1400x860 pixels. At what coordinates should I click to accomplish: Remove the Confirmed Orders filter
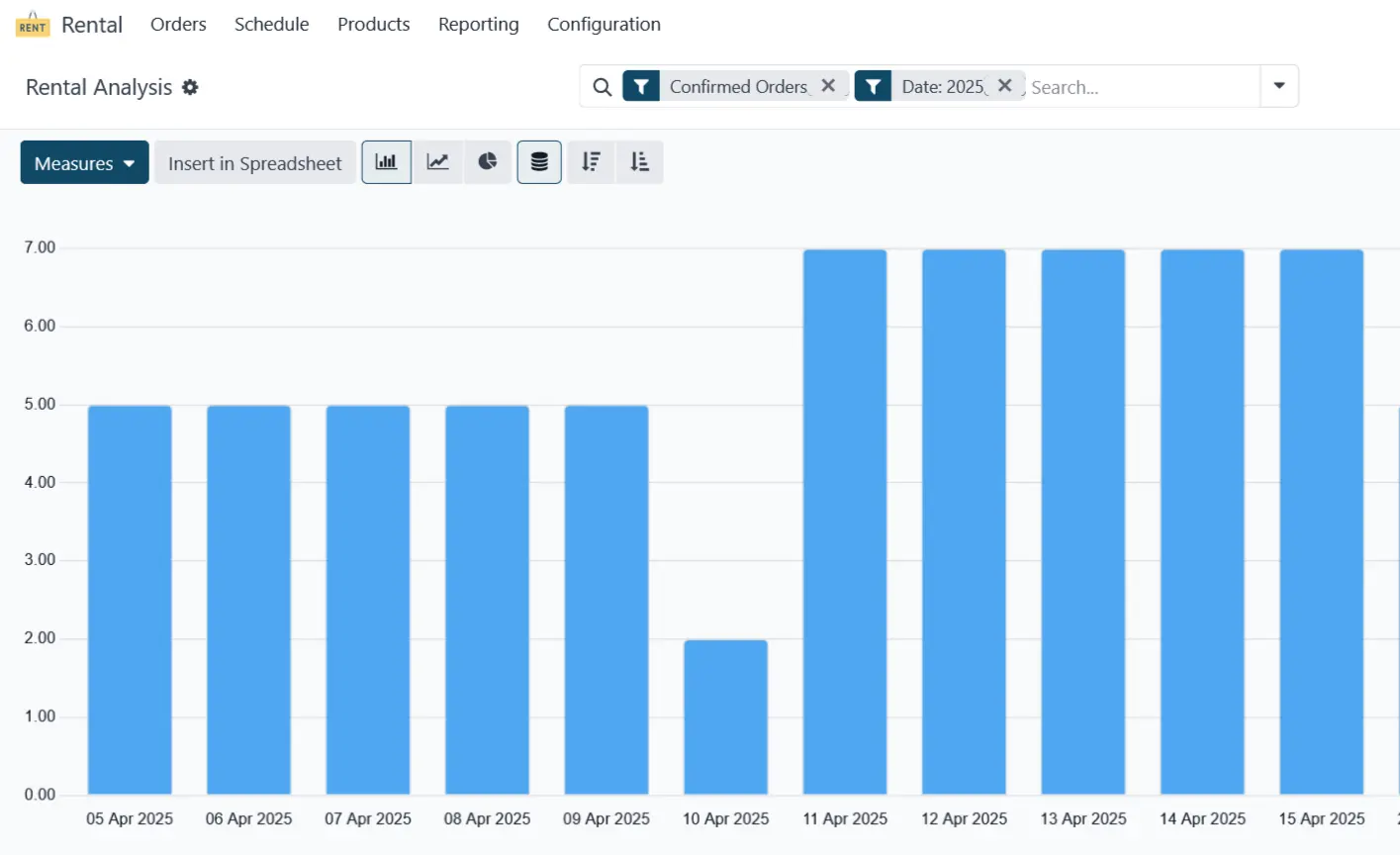[x=828, y=86]
